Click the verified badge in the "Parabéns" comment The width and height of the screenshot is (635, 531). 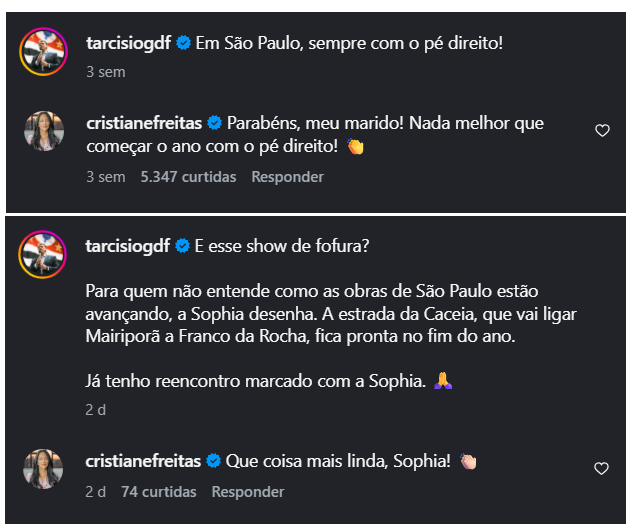pos(214,123)
